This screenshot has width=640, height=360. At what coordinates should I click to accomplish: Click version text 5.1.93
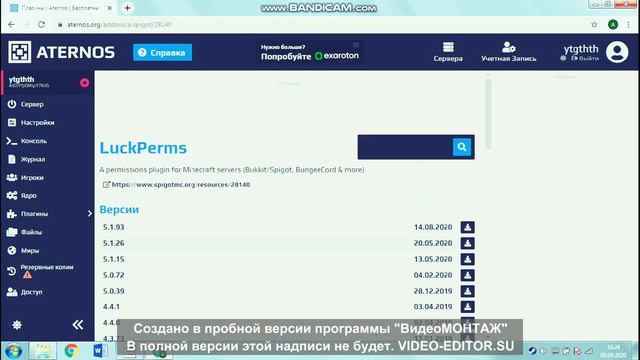pyautogui.click(x=113, y=227)
